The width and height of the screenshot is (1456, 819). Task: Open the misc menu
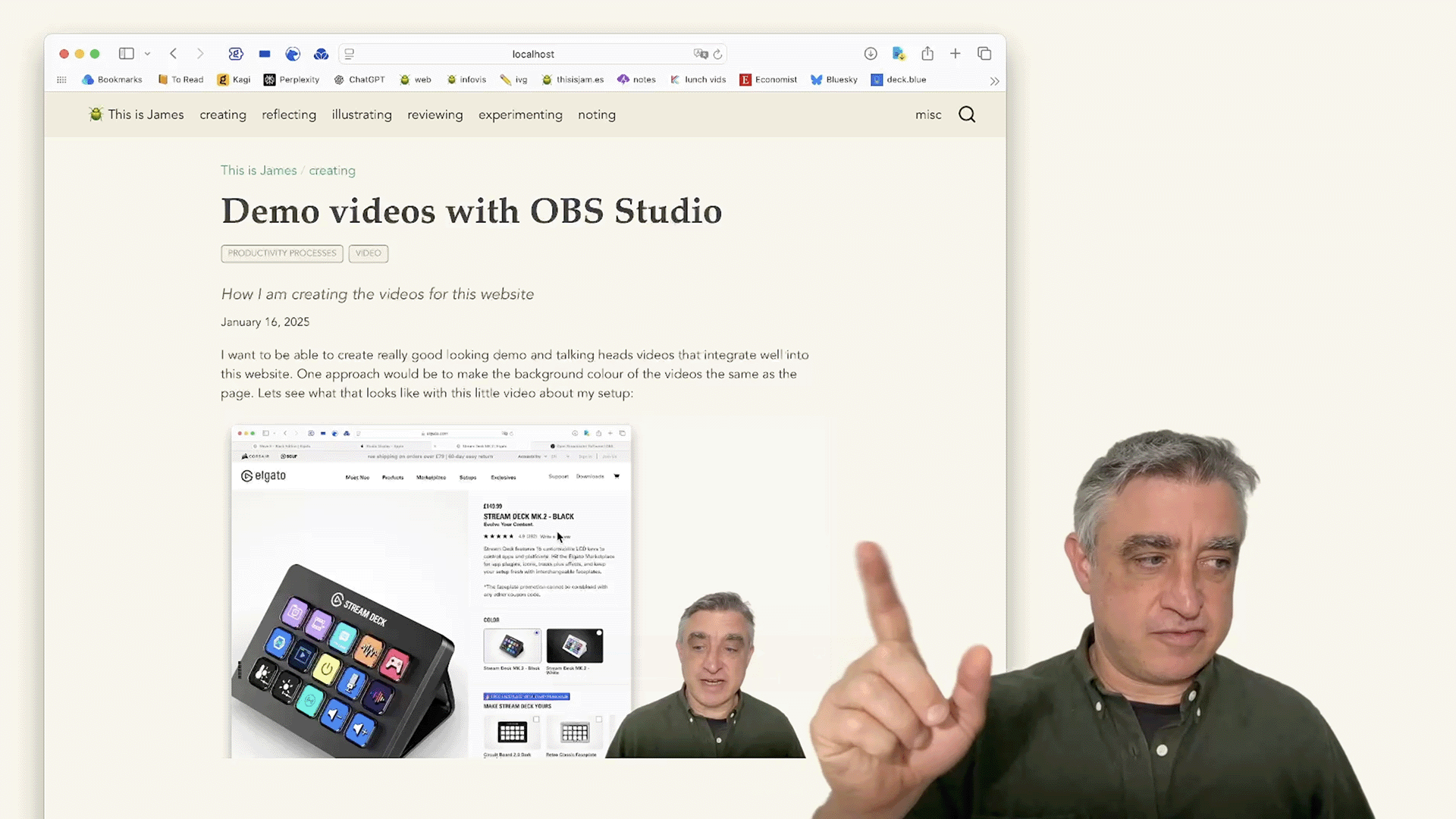pos(928,115)
